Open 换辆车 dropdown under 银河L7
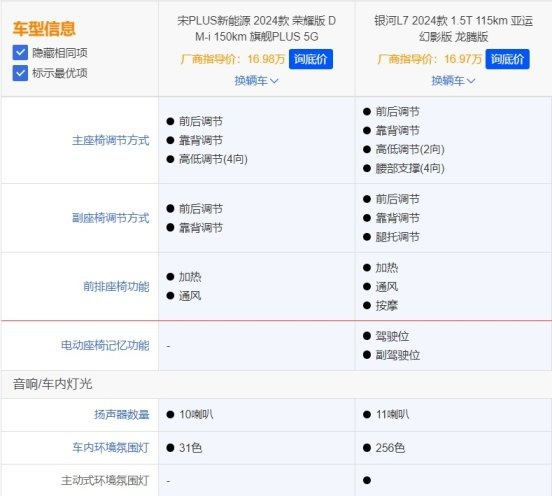This screenshot has width=552, height=496. 453,81
